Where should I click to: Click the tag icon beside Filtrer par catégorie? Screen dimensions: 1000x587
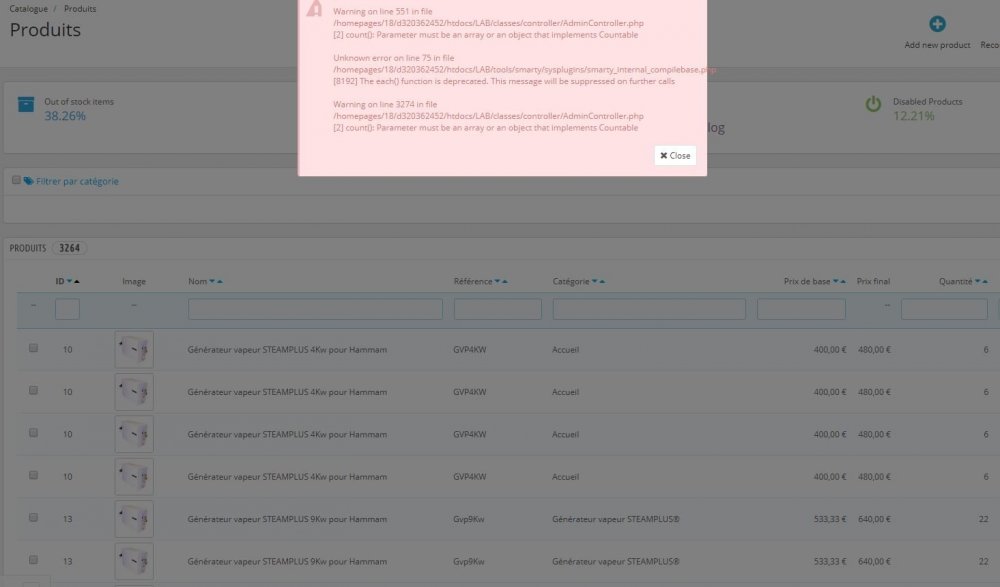(x=29, y=181)
